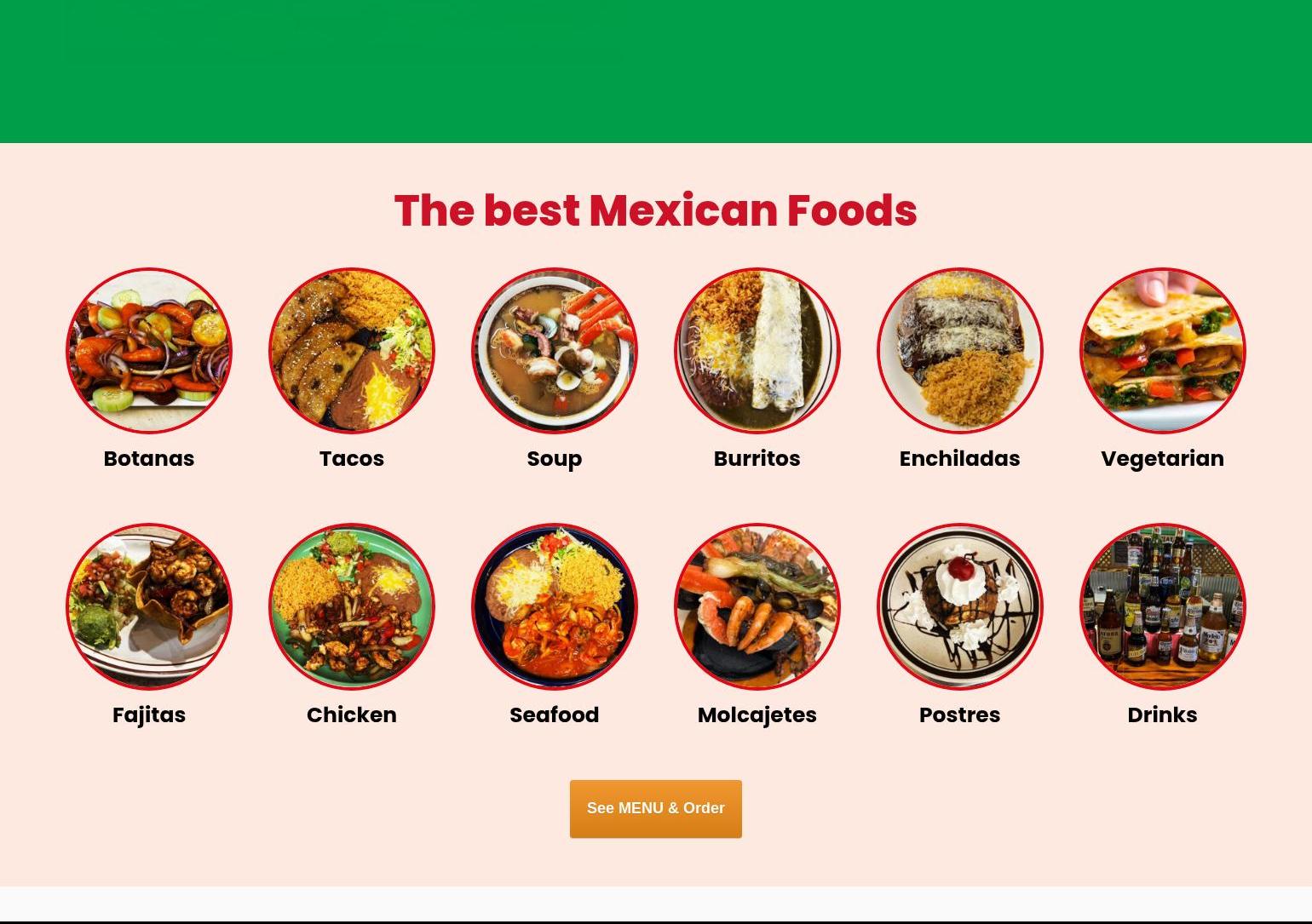Screen dimensions: 1312x924
Task: Click the See MENU & Order button
Action: [656, 809]
